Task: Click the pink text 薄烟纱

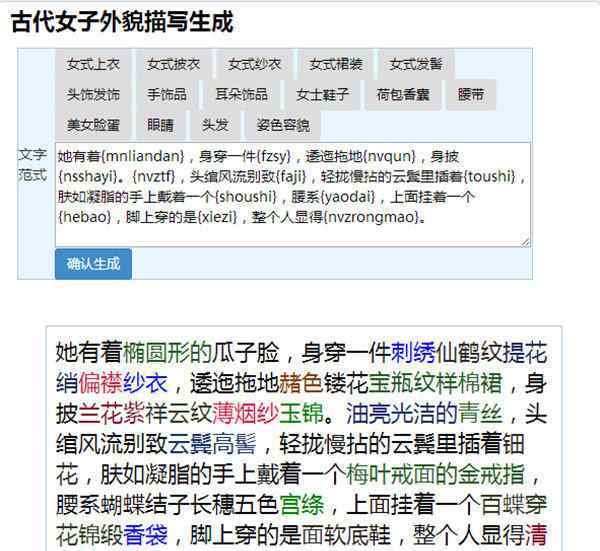Action: pos(245,414)
